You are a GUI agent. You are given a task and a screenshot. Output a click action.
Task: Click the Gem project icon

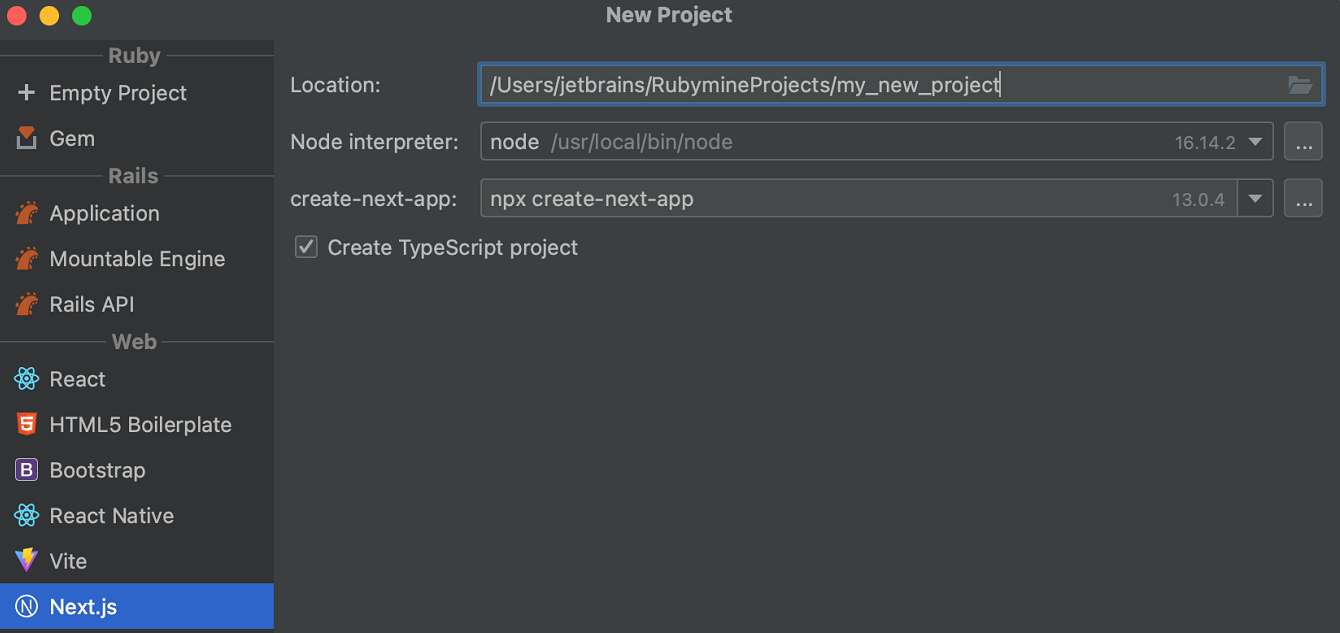[26, 139]
